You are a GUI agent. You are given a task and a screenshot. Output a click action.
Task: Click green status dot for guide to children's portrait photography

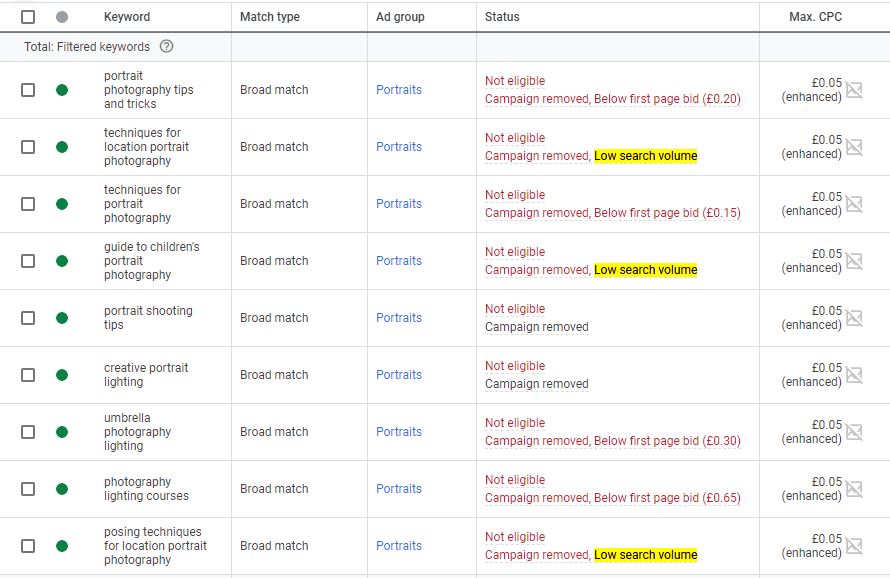pos(62,261)
